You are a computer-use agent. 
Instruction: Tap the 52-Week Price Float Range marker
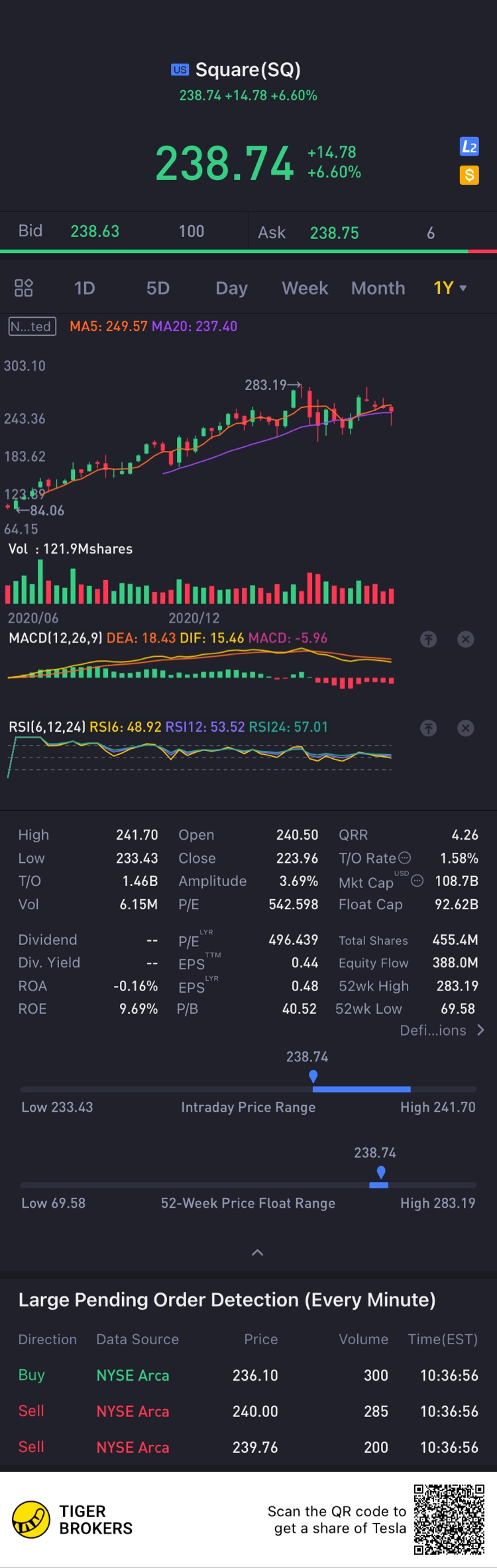(381, 1173)
